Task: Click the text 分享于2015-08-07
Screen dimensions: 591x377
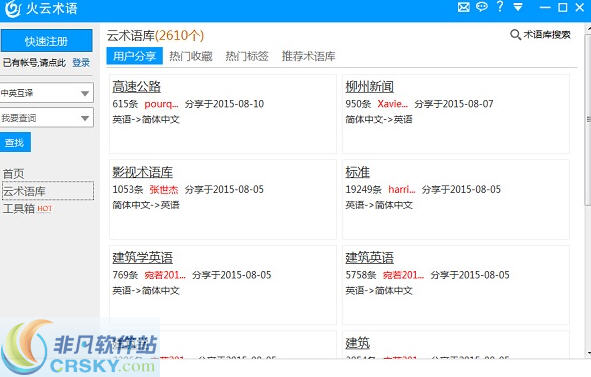Action: tap(454, 104)
